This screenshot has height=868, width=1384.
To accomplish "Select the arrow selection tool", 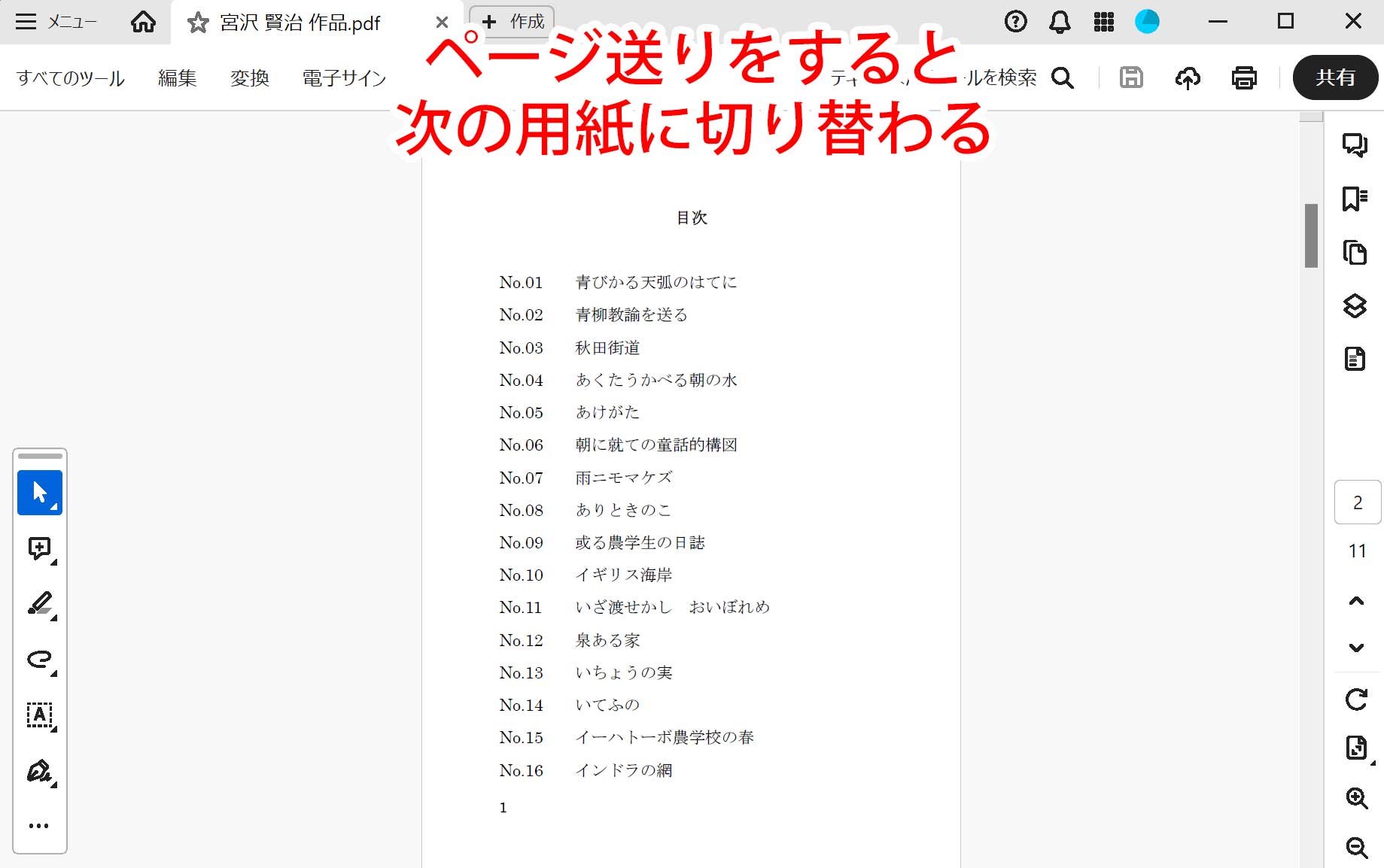I will pos(40,493).
